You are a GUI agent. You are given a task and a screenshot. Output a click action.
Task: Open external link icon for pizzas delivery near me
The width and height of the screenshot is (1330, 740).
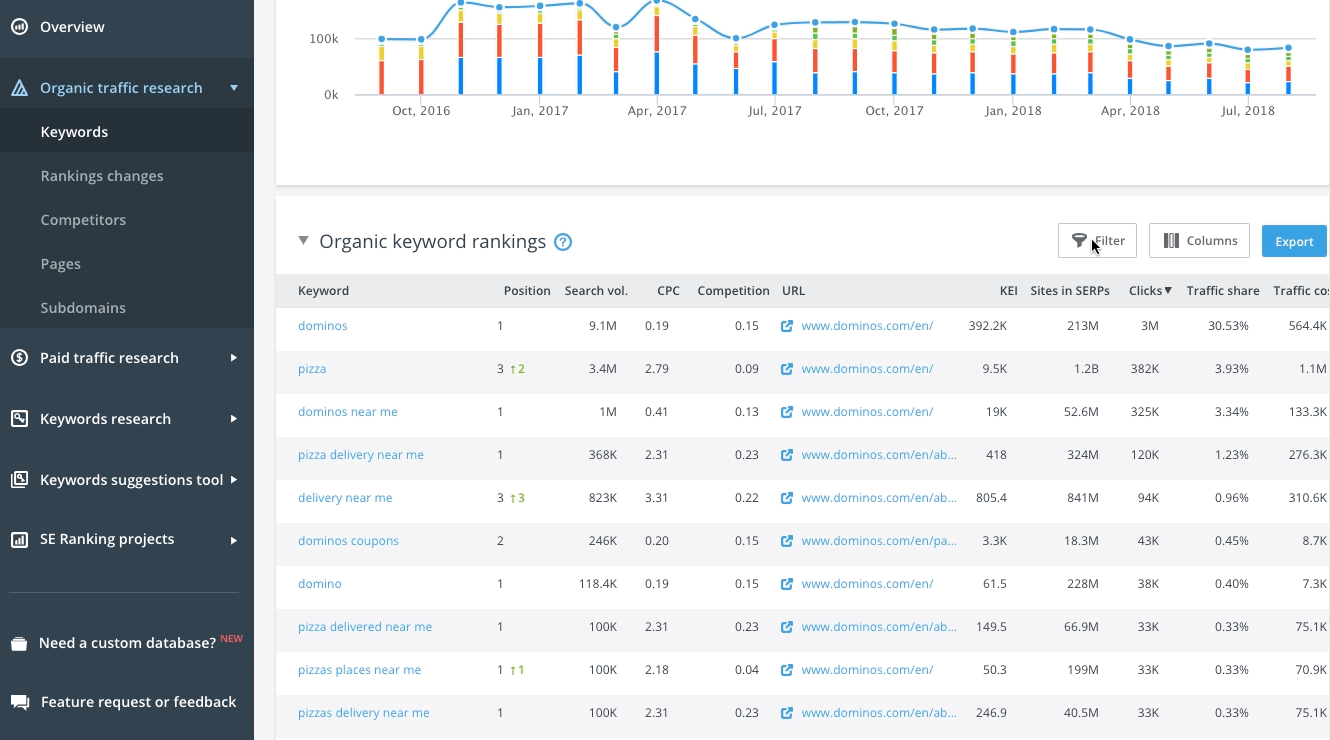(x=787, y=713)
